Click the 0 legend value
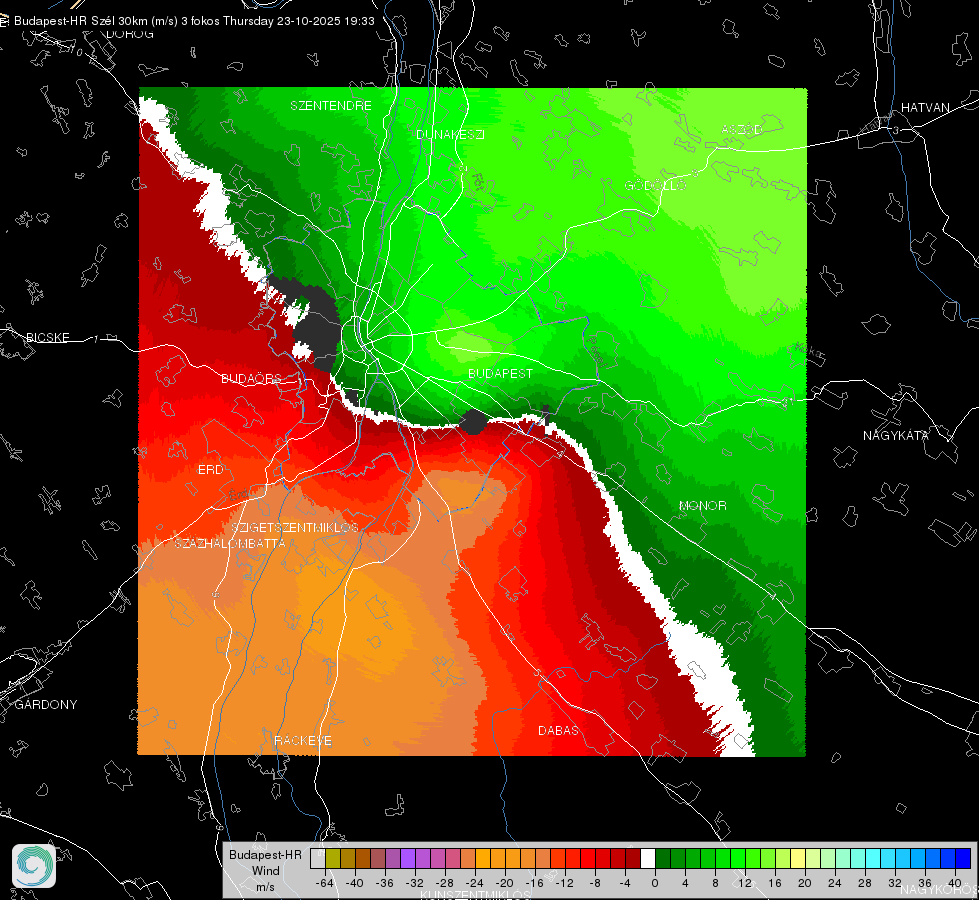 (x=654, y=883)
